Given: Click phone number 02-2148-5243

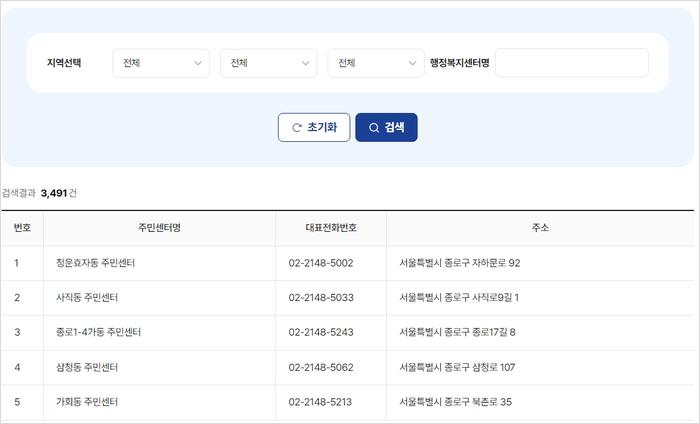Looking at the screenshot, I should point(321,332).
